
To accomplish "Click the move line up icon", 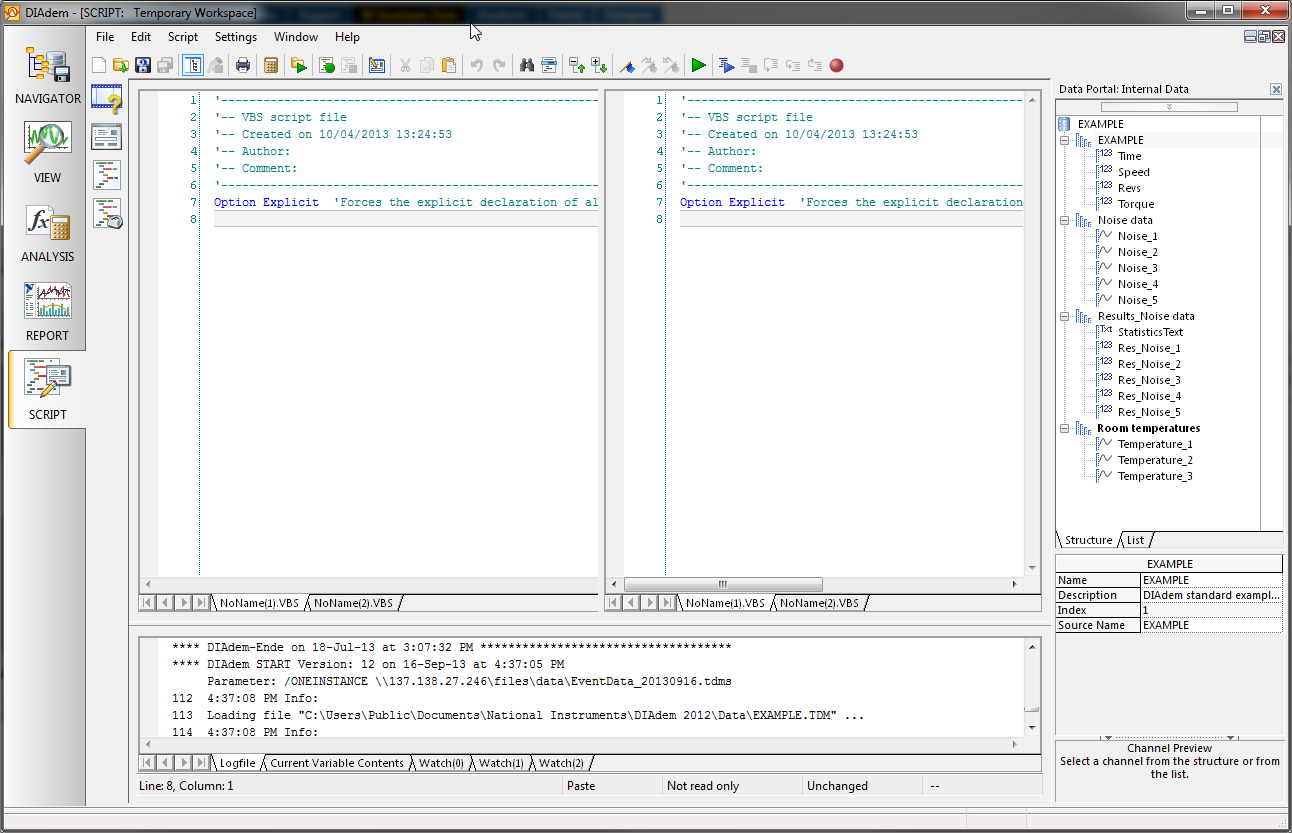I will pos(577,65).
